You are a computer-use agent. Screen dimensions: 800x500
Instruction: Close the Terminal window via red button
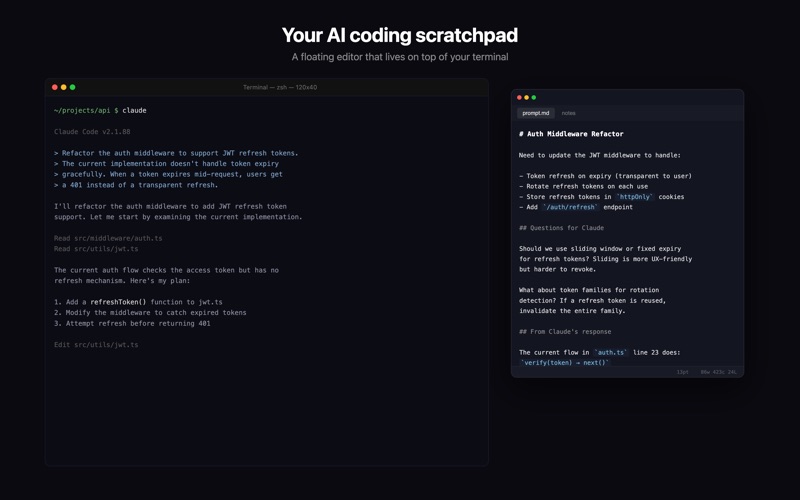pyautogui.click(x=55, y=87)
